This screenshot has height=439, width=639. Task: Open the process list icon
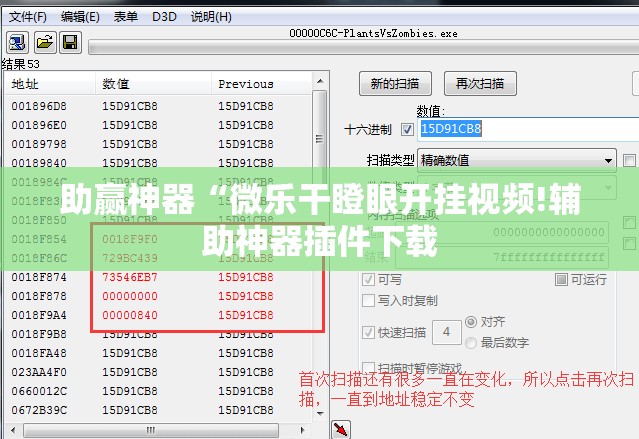[x=17, y=42]
